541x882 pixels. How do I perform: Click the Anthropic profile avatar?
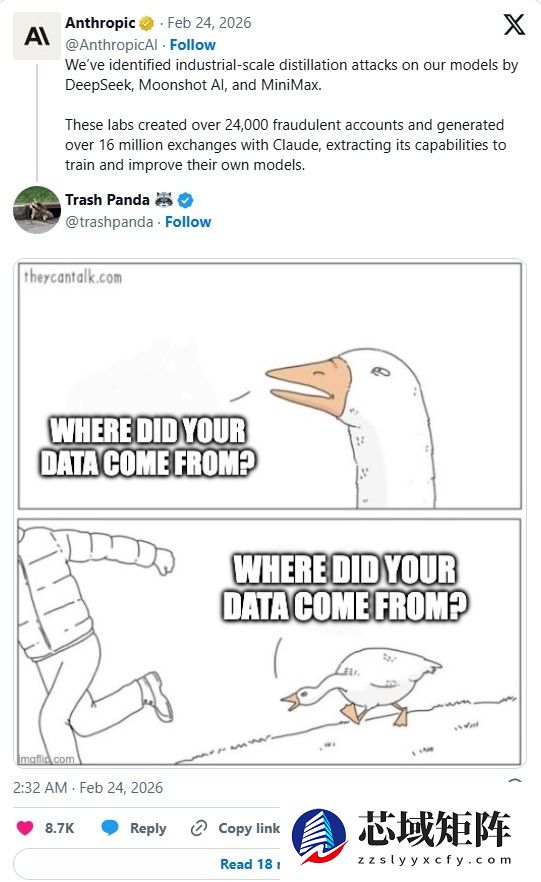[37, 37]
